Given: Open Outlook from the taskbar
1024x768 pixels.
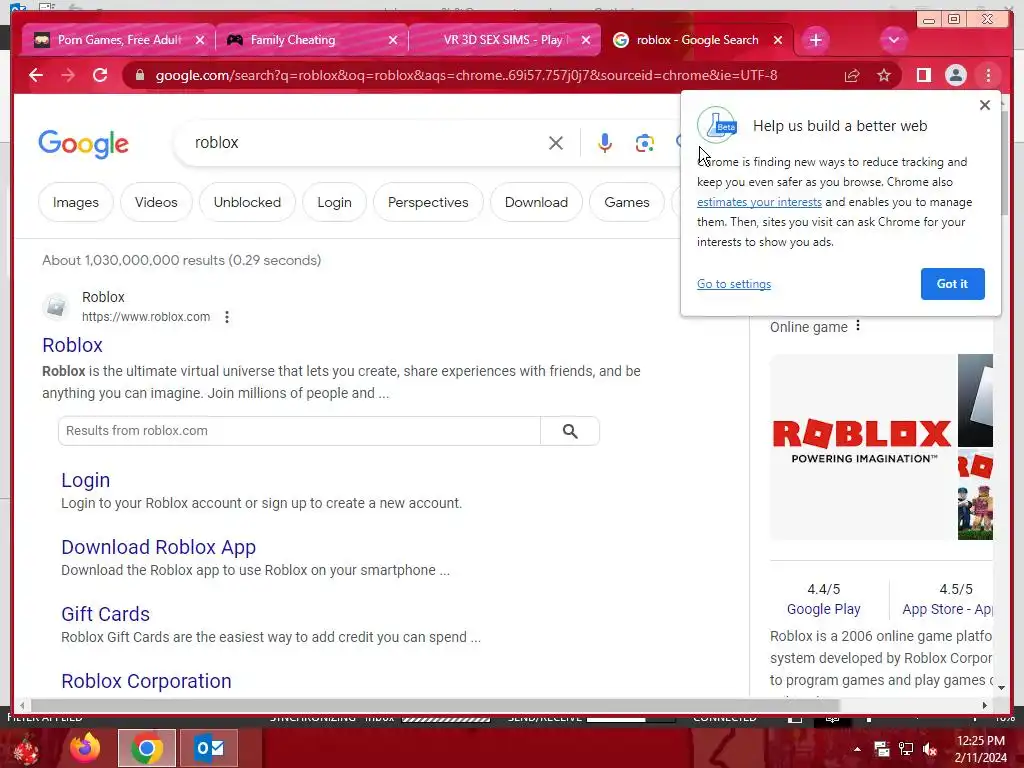Looking at the screenshot, I should [x=210, y=748].
